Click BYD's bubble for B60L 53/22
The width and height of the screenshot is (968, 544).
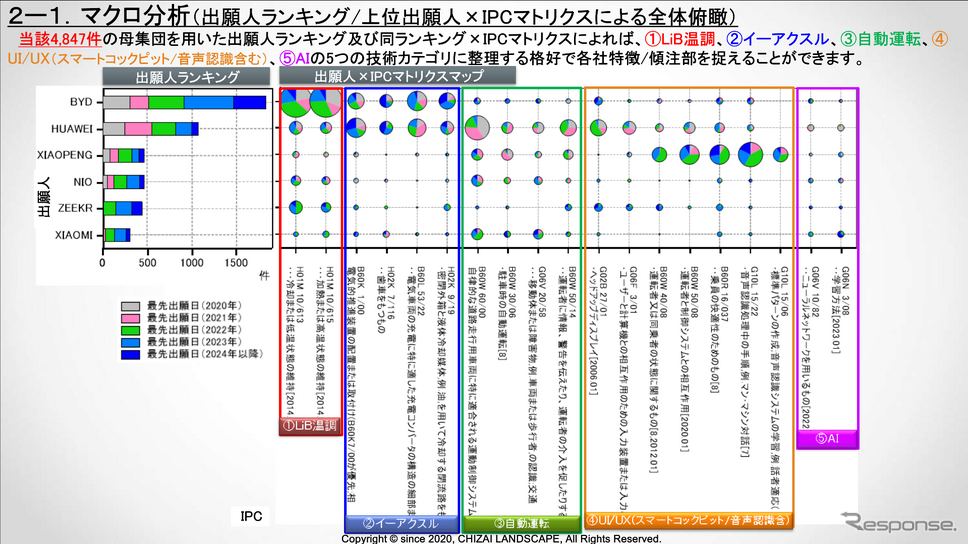[417, 101]
